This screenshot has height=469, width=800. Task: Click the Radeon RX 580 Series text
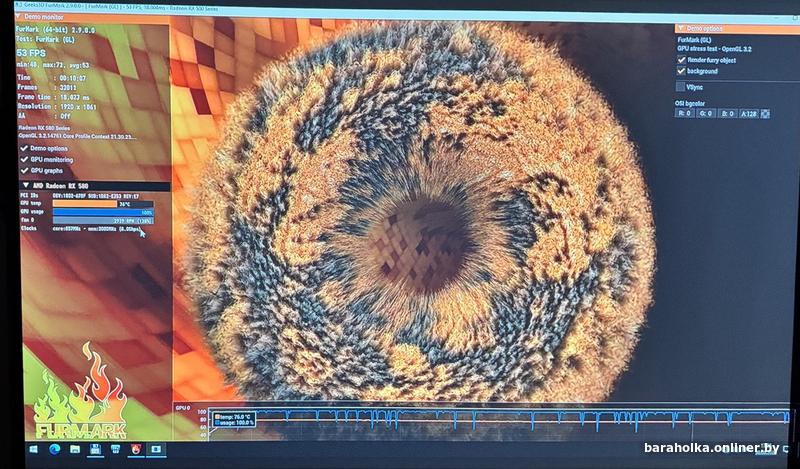click(44, 128)
